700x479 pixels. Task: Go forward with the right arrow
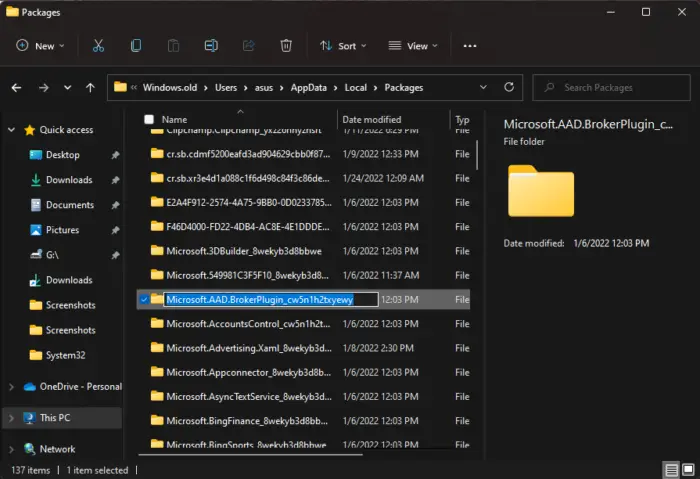click(x=43, y=87)
